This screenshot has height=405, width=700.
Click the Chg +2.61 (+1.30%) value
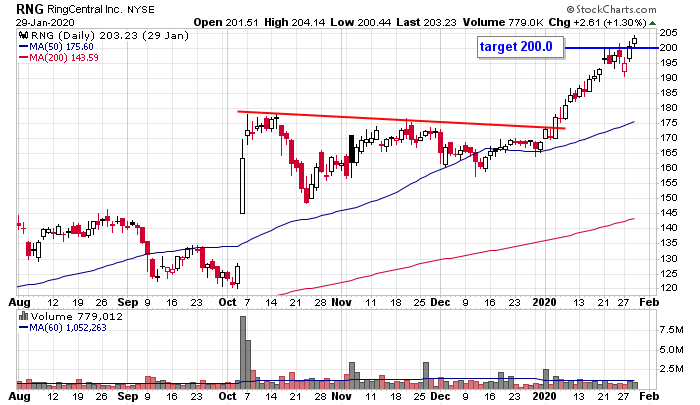(597, 22)
